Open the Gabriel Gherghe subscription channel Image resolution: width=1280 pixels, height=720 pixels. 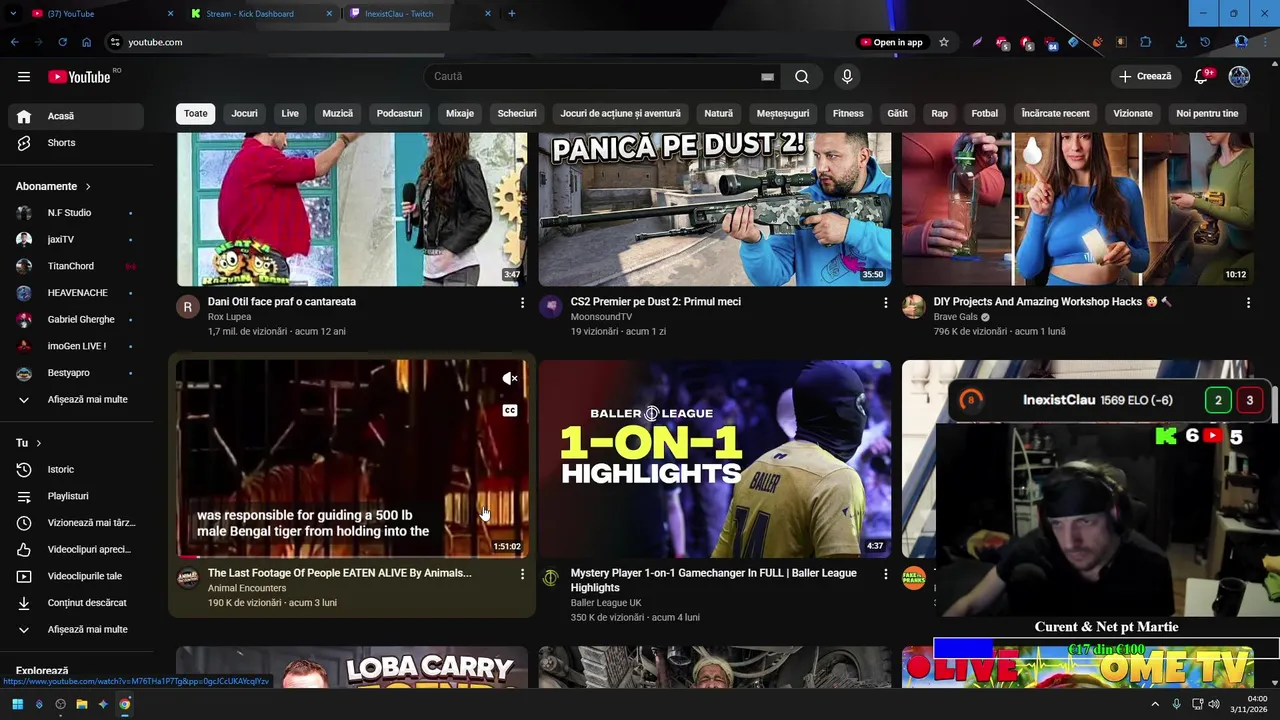pyautogui.click(x=76, y=320)
